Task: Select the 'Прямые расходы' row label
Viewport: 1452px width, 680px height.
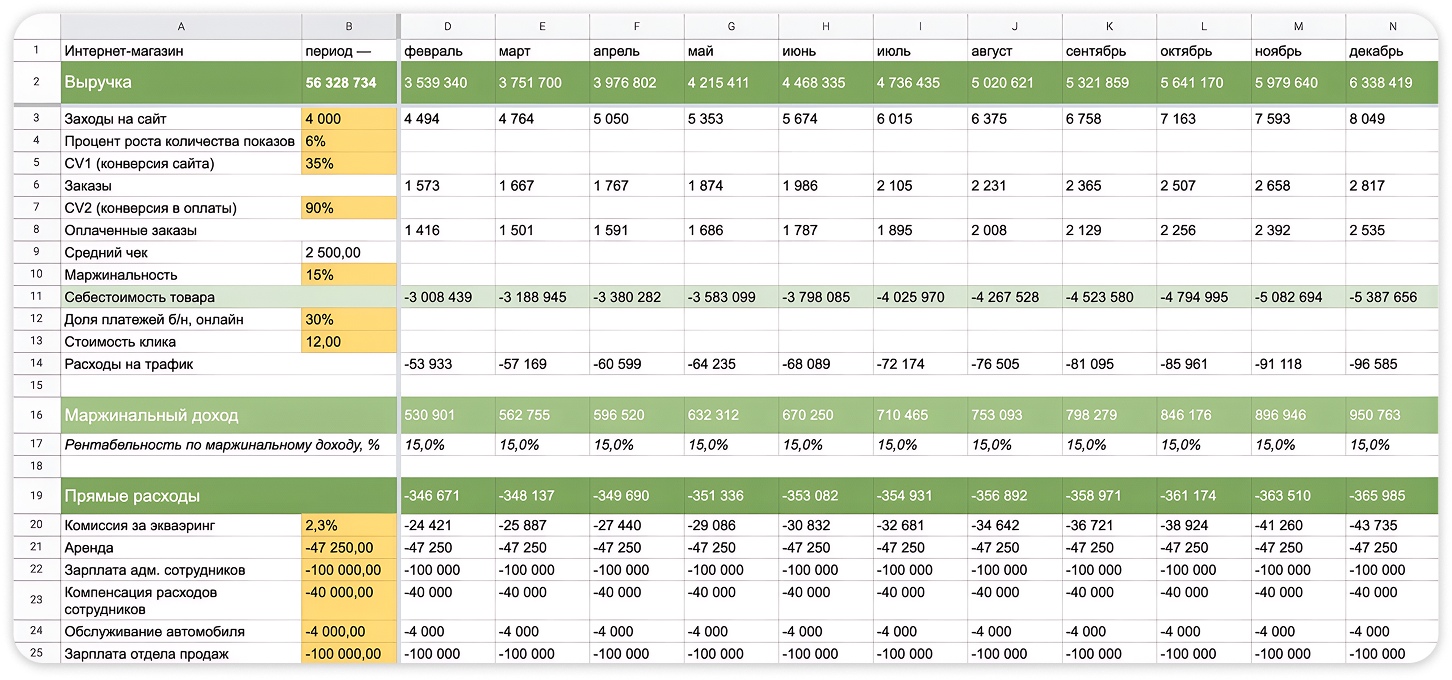Action: pos(180,495)
